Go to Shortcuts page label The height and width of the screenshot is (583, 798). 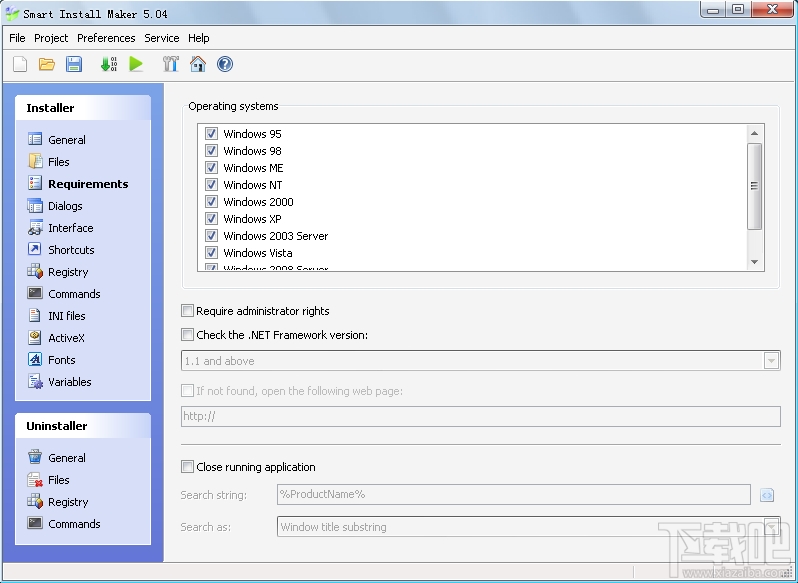click(x=71, y=250)
